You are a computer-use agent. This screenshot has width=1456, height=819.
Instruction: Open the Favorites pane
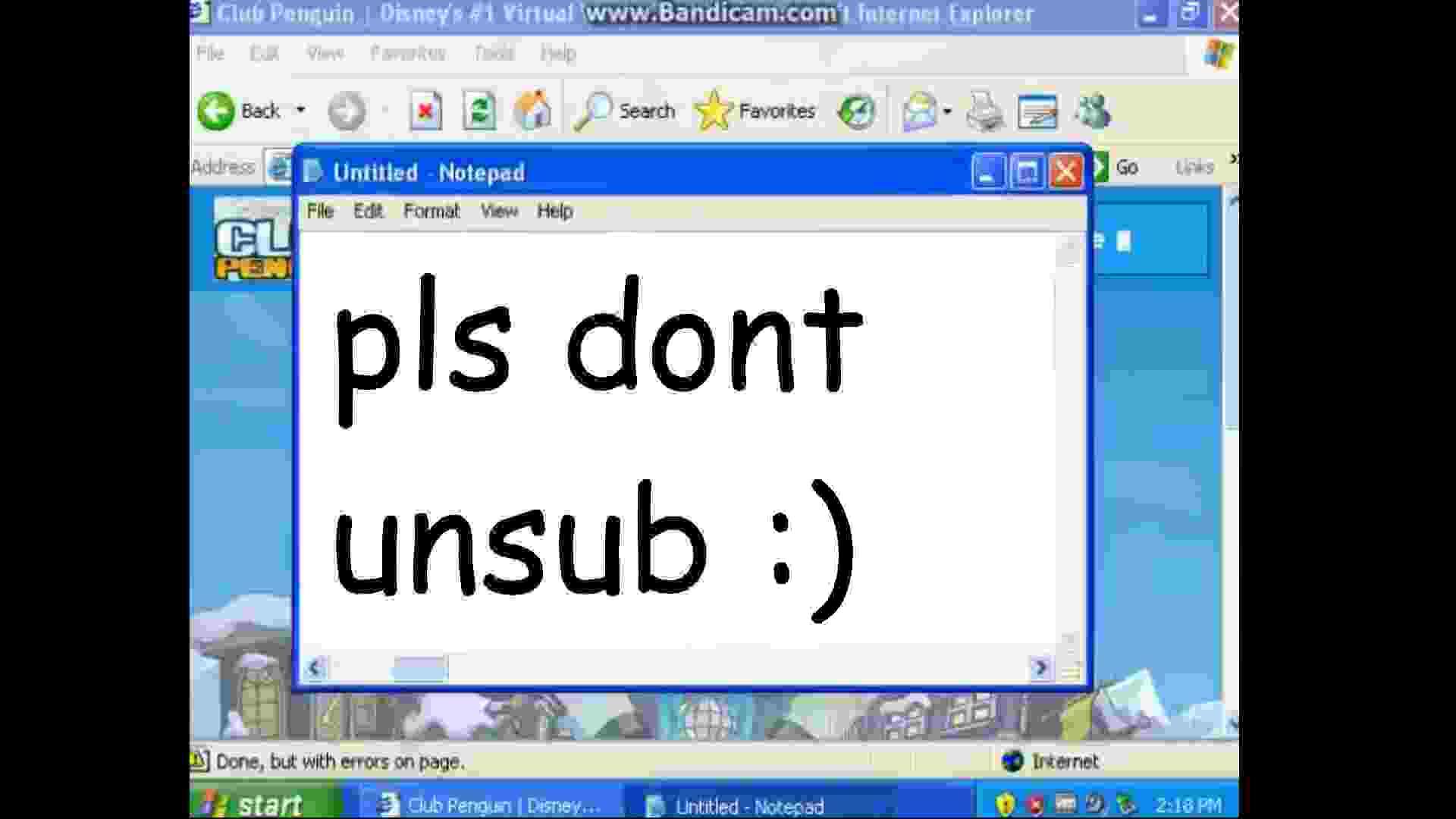point(755,111)
